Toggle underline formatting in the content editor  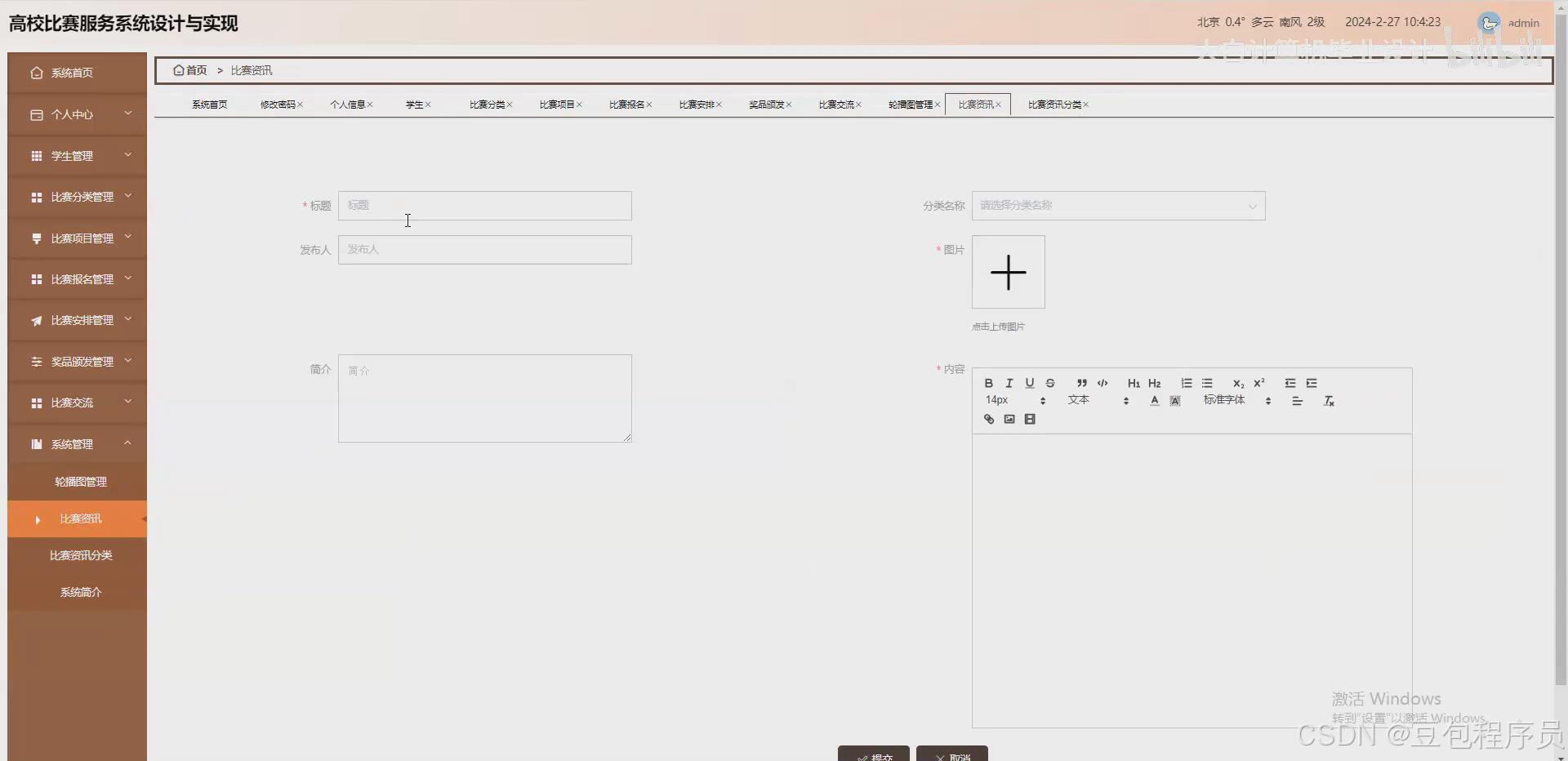pyautogui.click(x=1029, y=383)
